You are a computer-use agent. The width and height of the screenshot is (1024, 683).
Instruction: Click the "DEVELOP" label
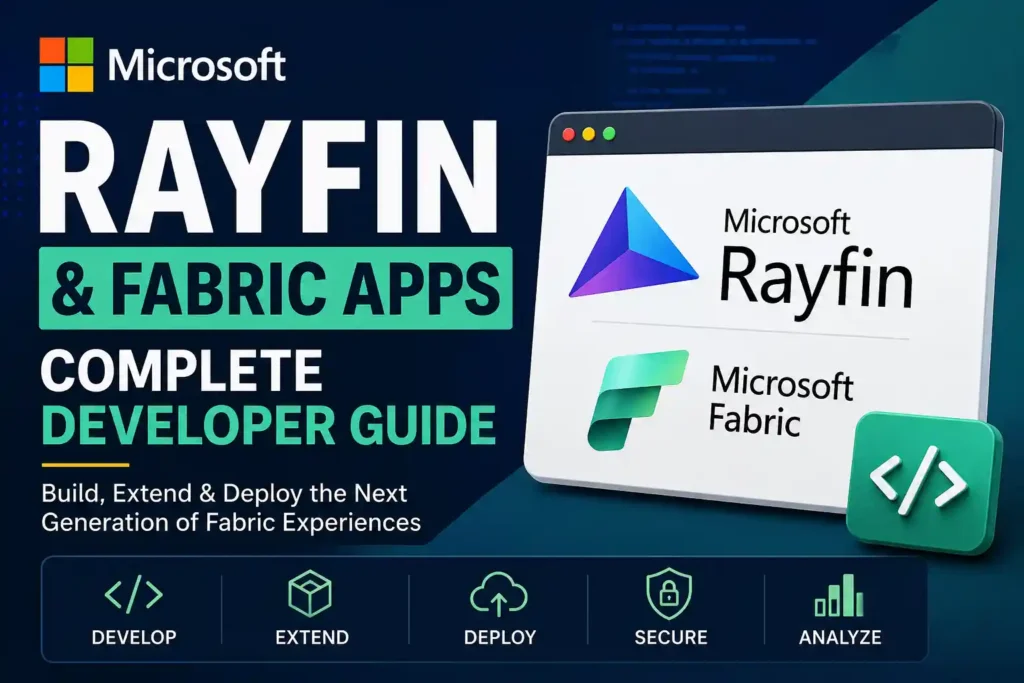tap(134, 637)
